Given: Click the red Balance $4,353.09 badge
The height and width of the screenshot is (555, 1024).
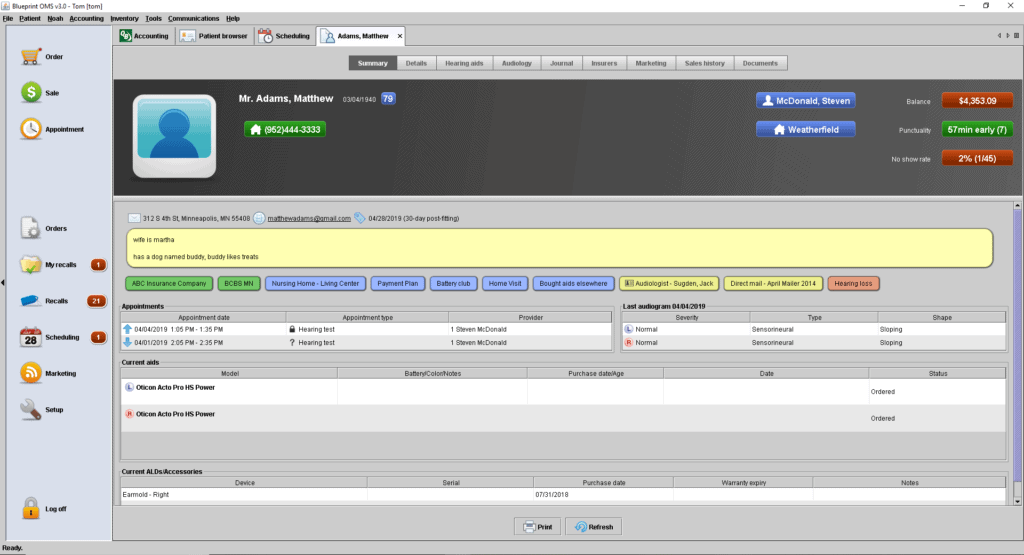Looking at the screenshot, I should 977,101.
